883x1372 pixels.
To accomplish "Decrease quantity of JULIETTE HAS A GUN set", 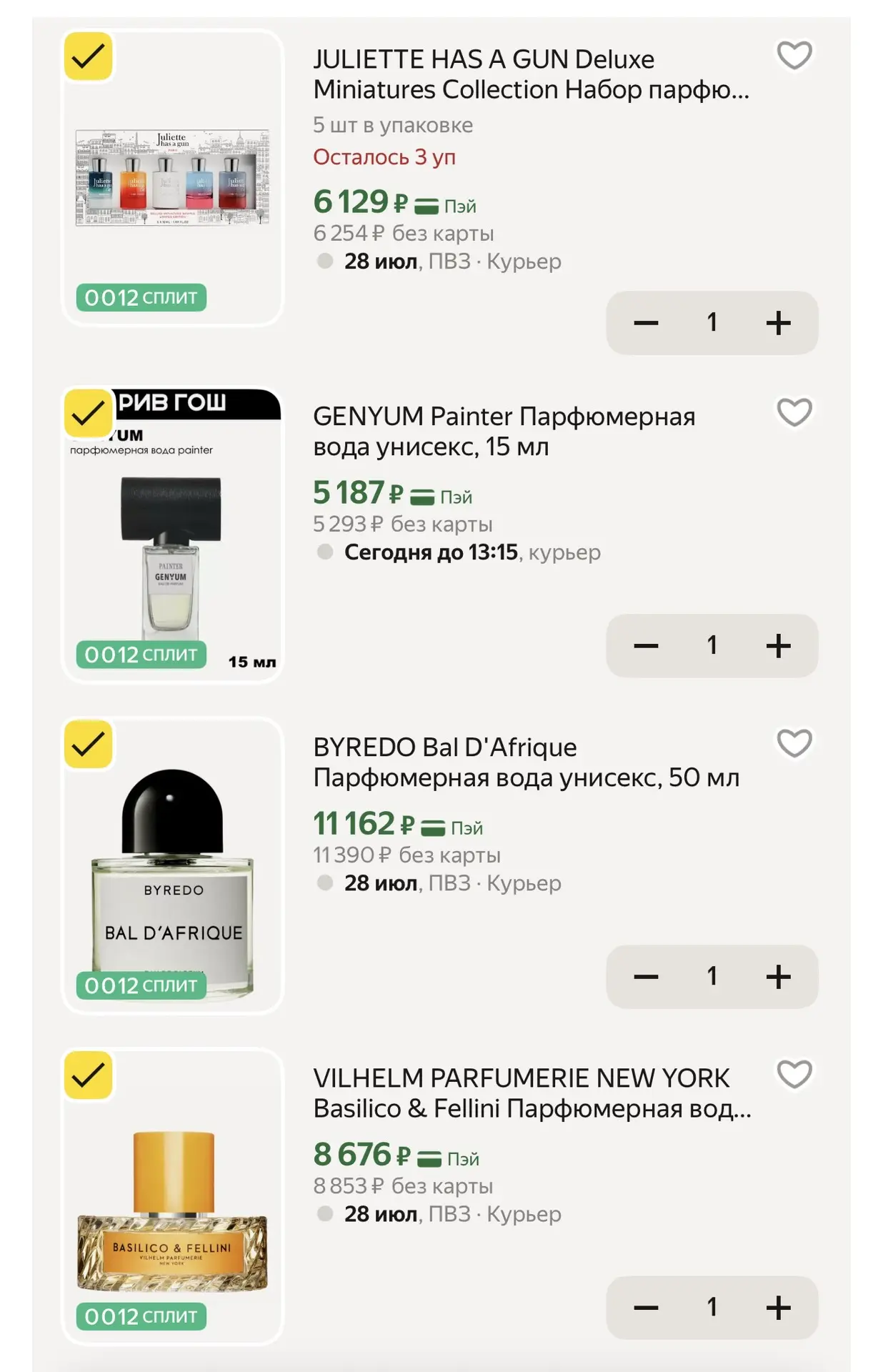I will pos(646,323).
